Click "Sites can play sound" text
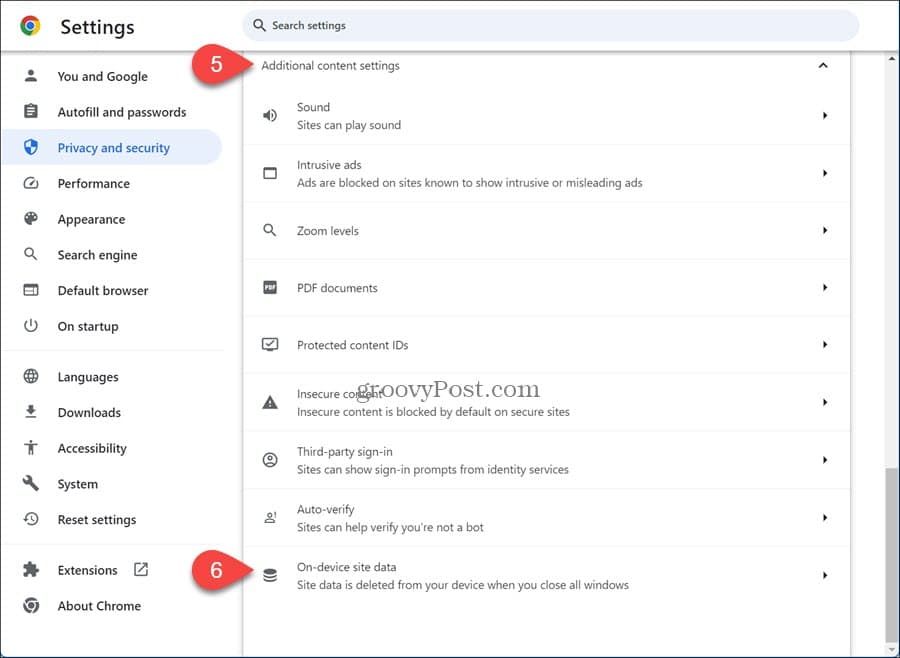 pyautogui.click(x=349, y=125)
